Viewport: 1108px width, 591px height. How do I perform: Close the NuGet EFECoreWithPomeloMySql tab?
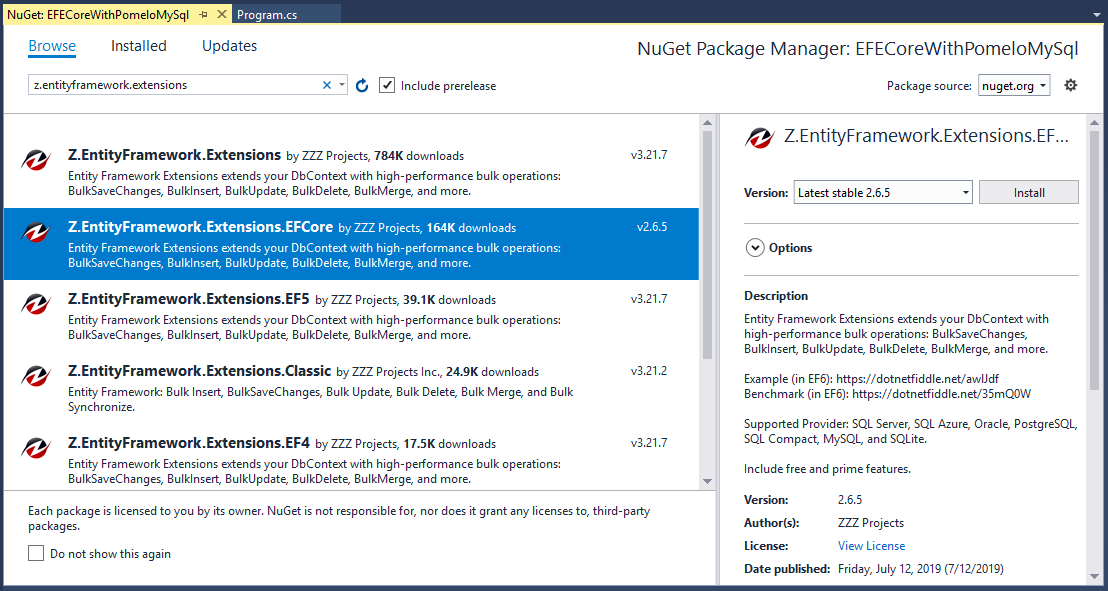coord(221,15)
